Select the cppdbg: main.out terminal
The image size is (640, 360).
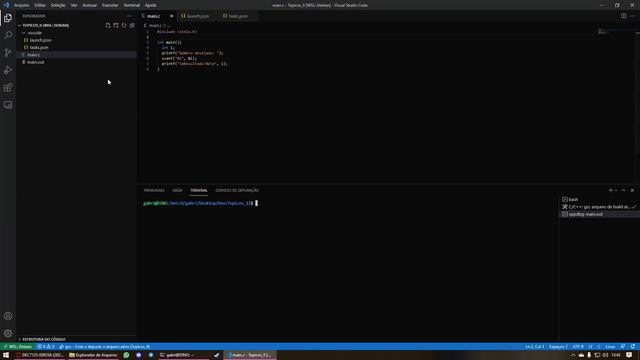click(x=599, y=214)
